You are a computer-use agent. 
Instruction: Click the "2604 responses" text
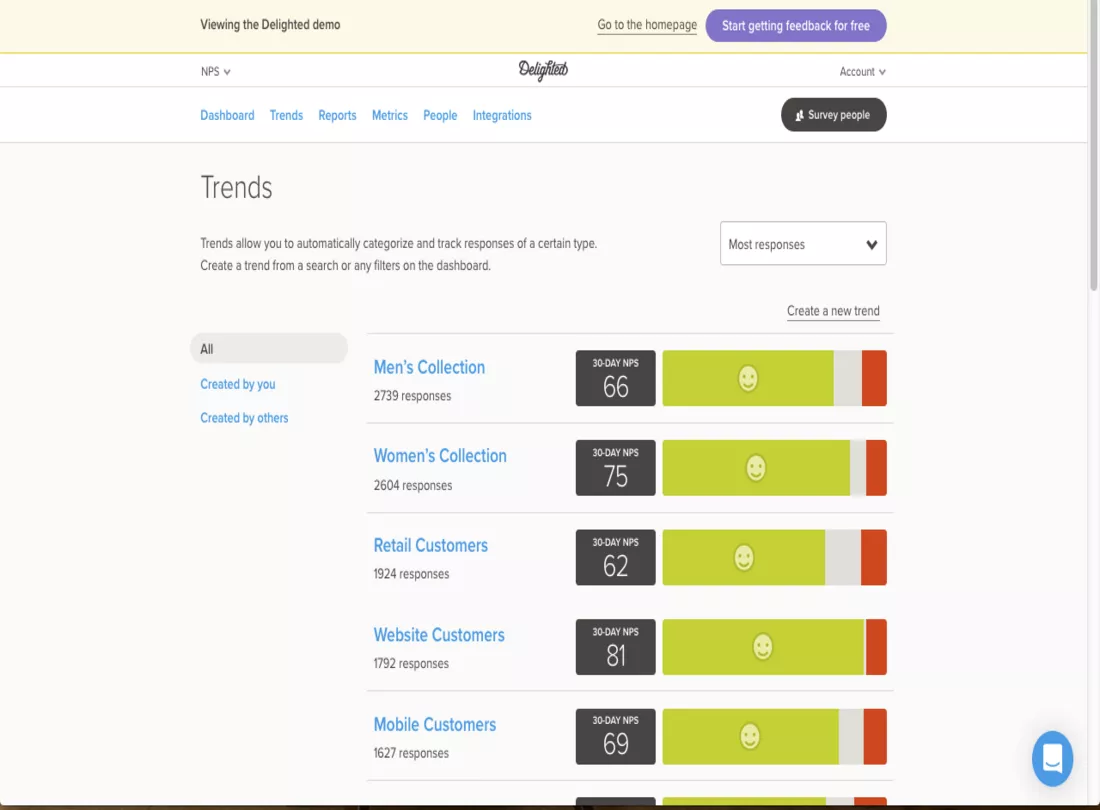click(412, 485)
